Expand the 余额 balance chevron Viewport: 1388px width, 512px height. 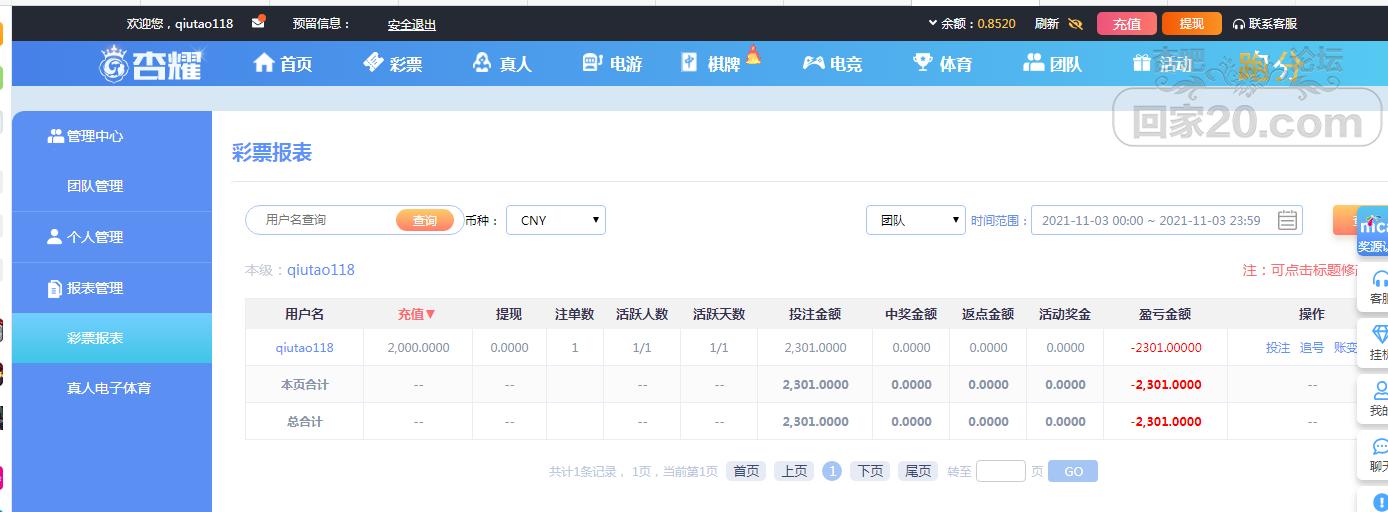point(933,23)
